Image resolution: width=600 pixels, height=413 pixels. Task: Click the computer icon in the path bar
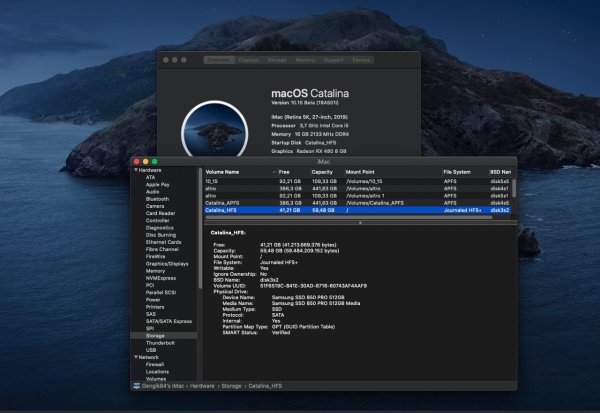coord(135,385)
